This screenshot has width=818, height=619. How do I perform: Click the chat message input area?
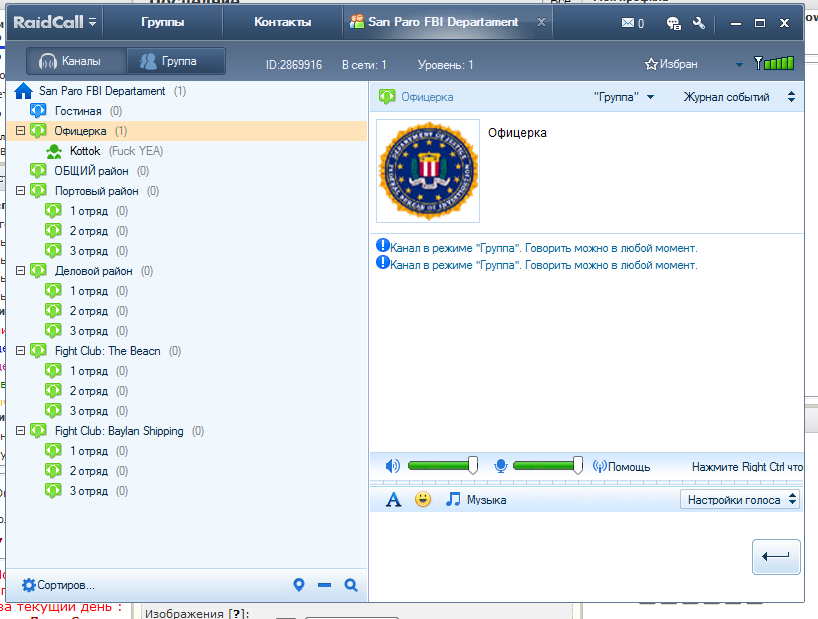(558, 555)
